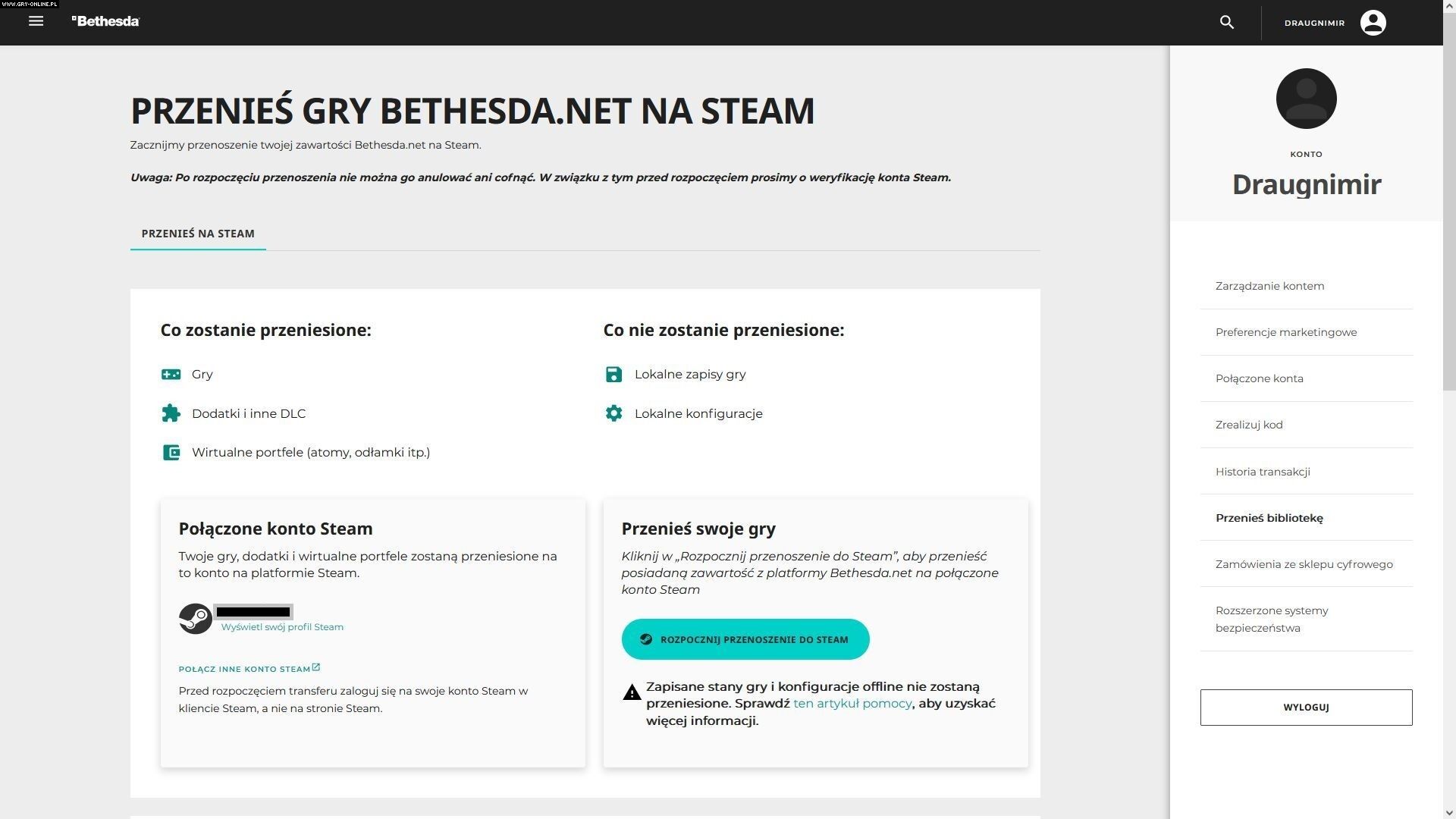Follow the 'ten artykuł pomocy' link

coord(852,704)
